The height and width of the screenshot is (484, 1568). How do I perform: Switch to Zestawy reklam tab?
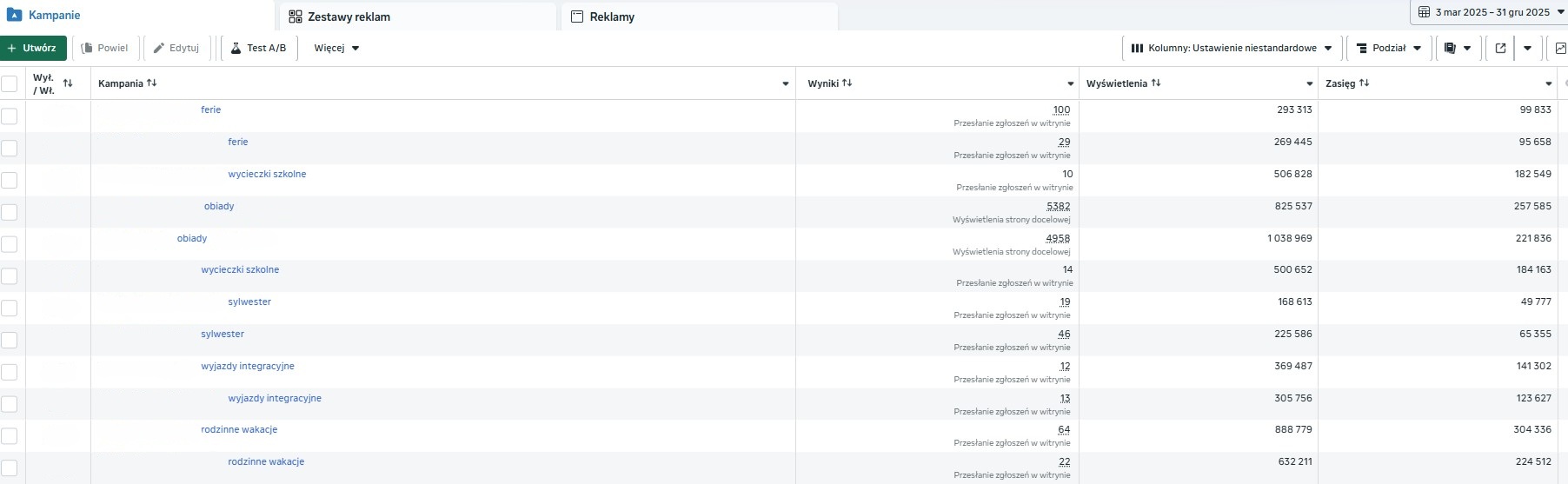349,17
